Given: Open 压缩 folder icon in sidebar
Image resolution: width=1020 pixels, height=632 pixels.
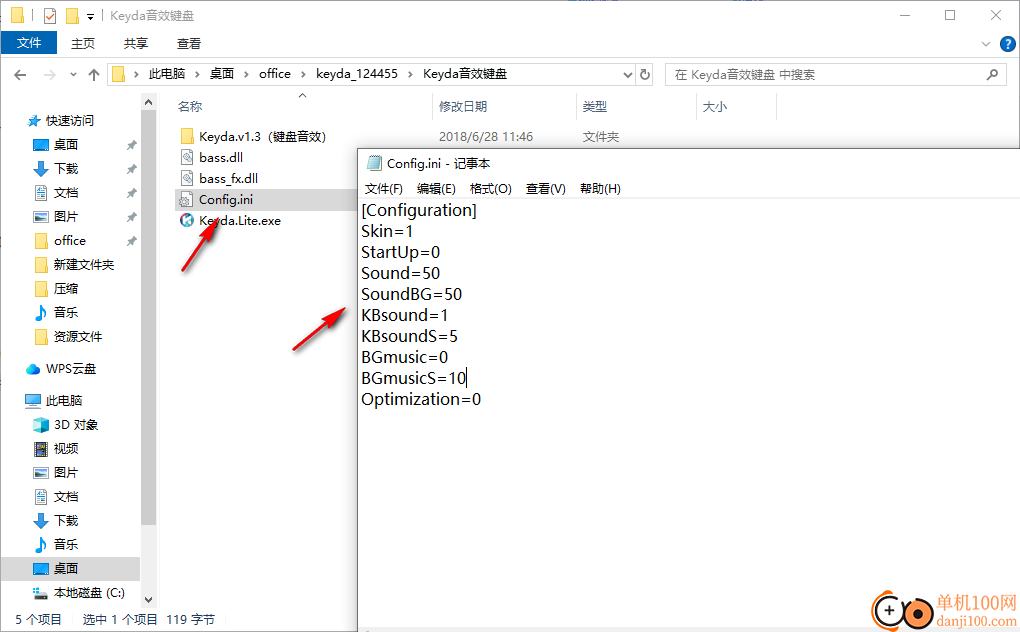Looking at the screenshot, I should point(41,289).
